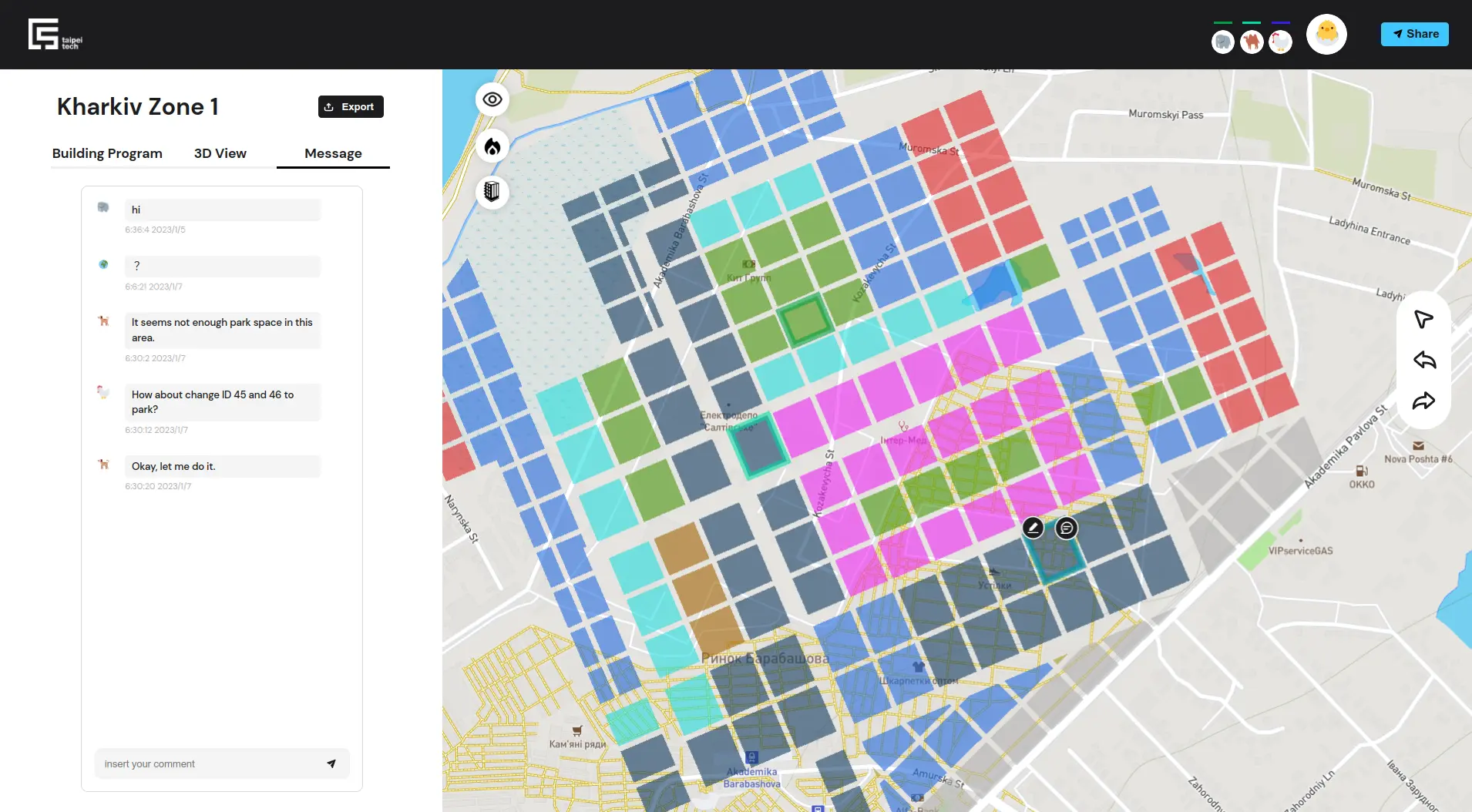
Task: Switch to the Building Program tab
Action: click(107, 153)
